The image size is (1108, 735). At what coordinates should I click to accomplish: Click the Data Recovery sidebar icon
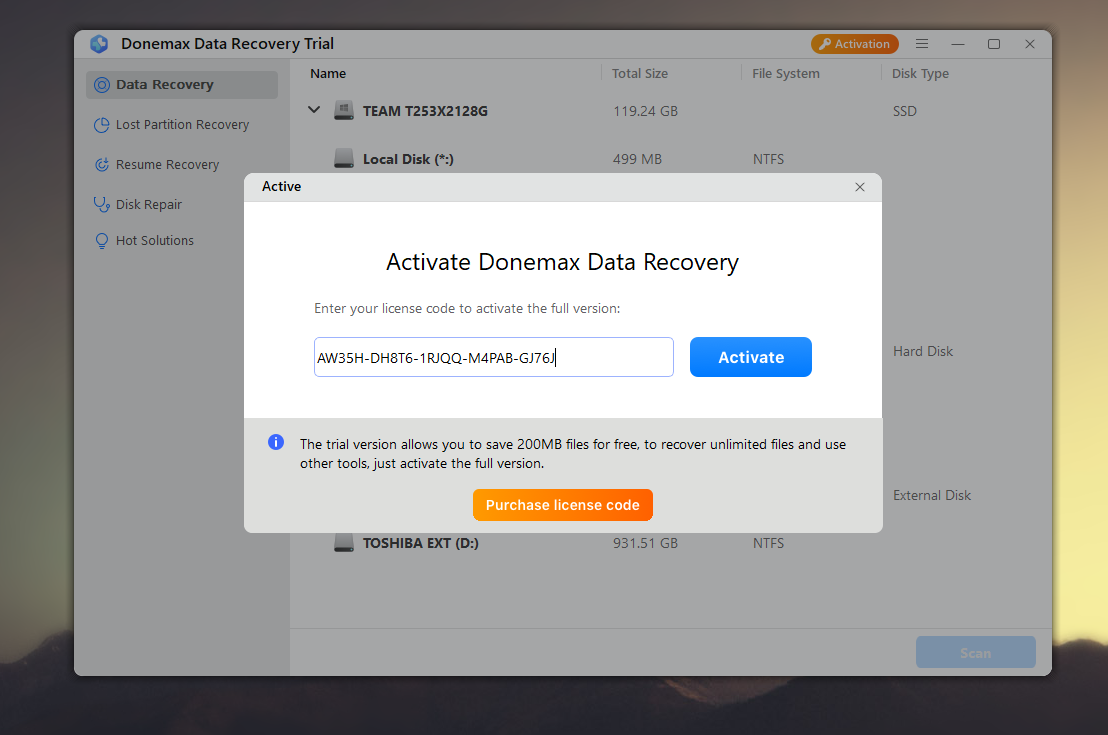tap(102, 85)
